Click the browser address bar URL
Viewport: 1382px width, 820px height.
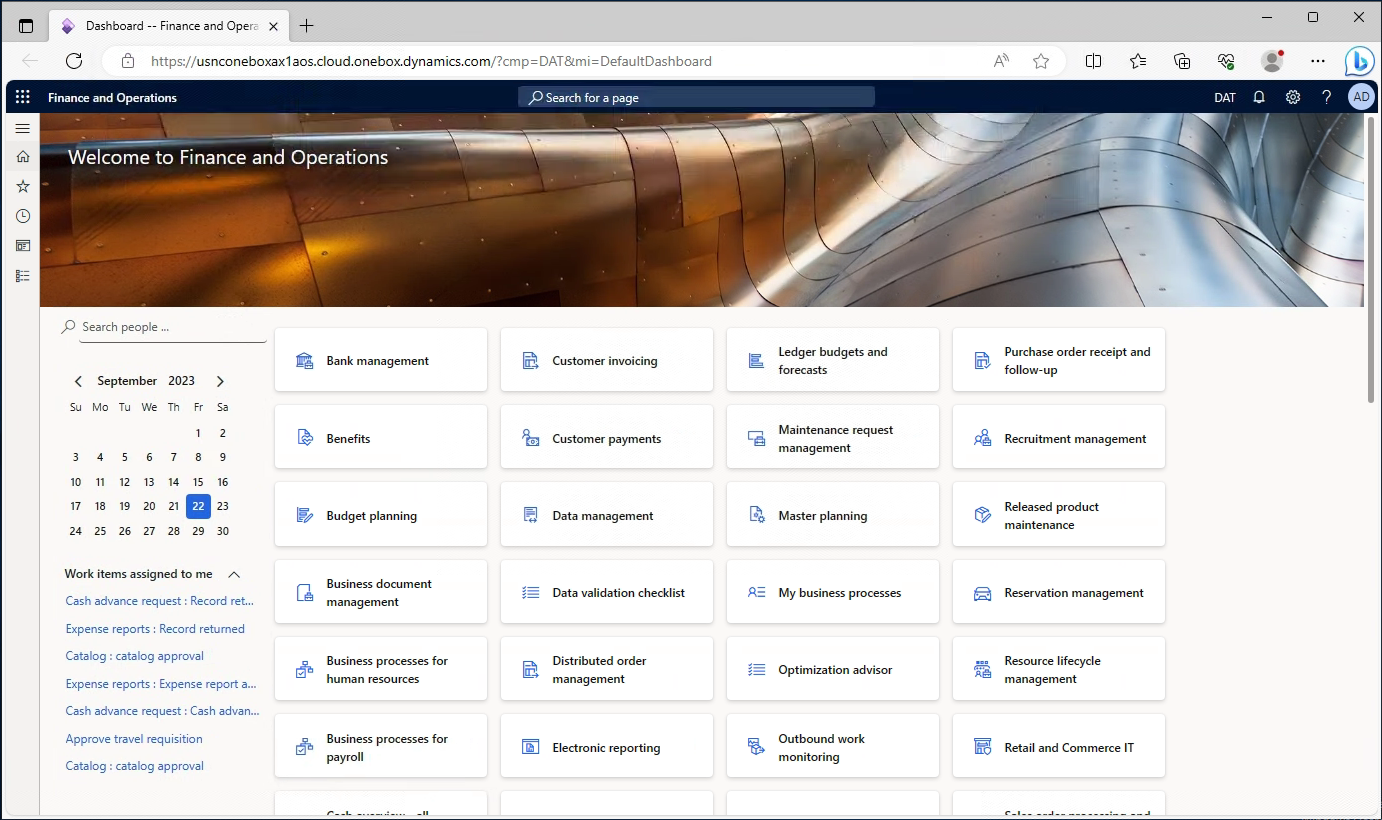pyautogui.click(x=431, y=61)
